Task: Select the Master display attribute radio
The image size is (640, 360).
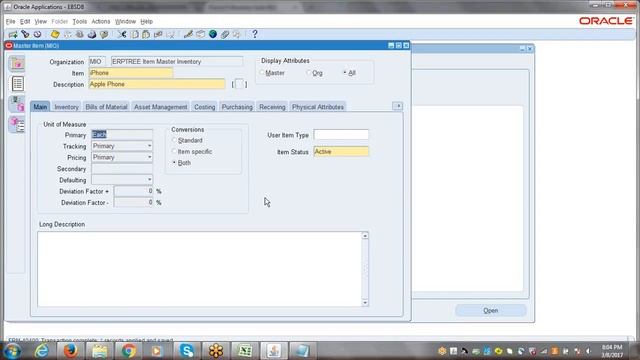Action: 262,73
